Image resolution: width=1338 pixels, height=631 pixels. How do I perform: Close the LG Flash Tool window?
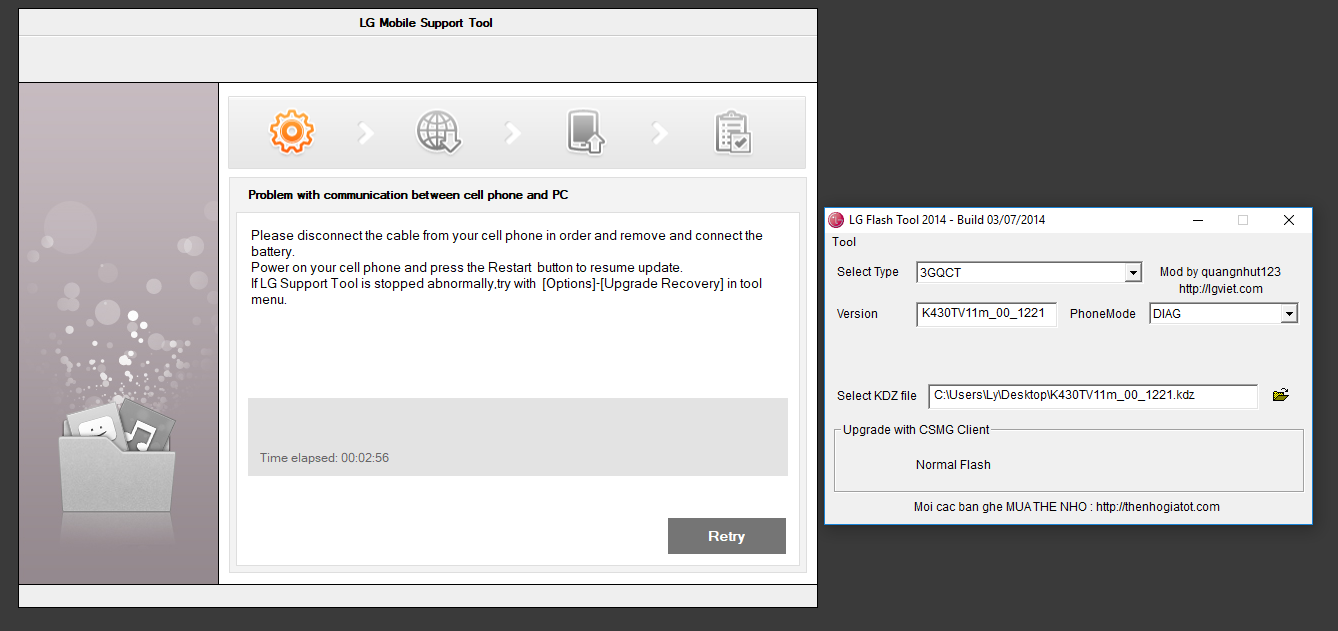pos(1289,220)
